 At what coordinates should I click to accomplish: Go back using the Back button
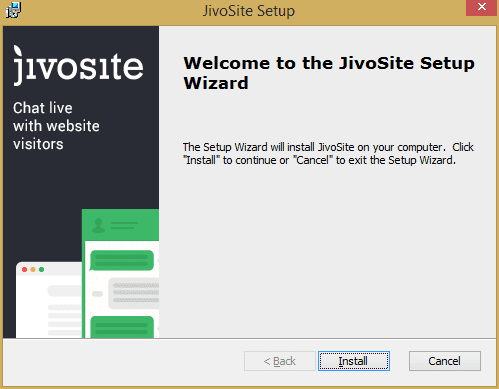(280, 361)
